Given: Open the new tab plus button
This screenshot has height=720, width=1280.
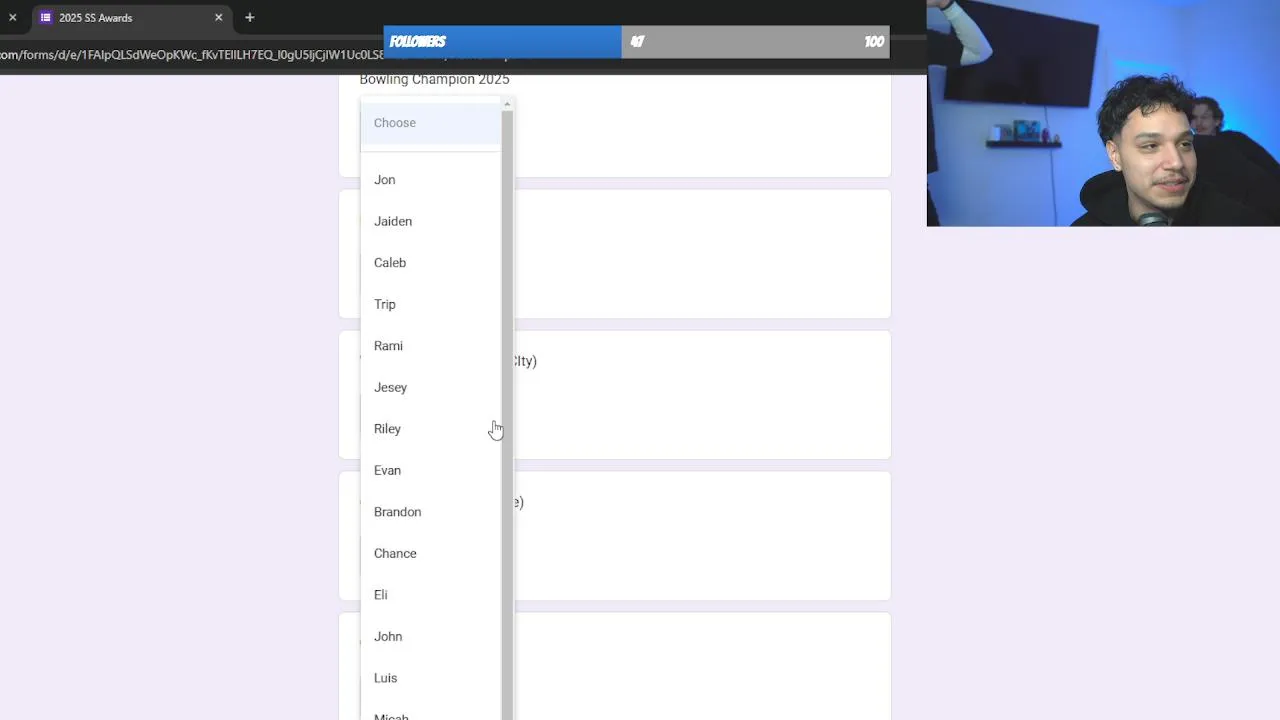Looking at the screenshot, I should [250, 17].
